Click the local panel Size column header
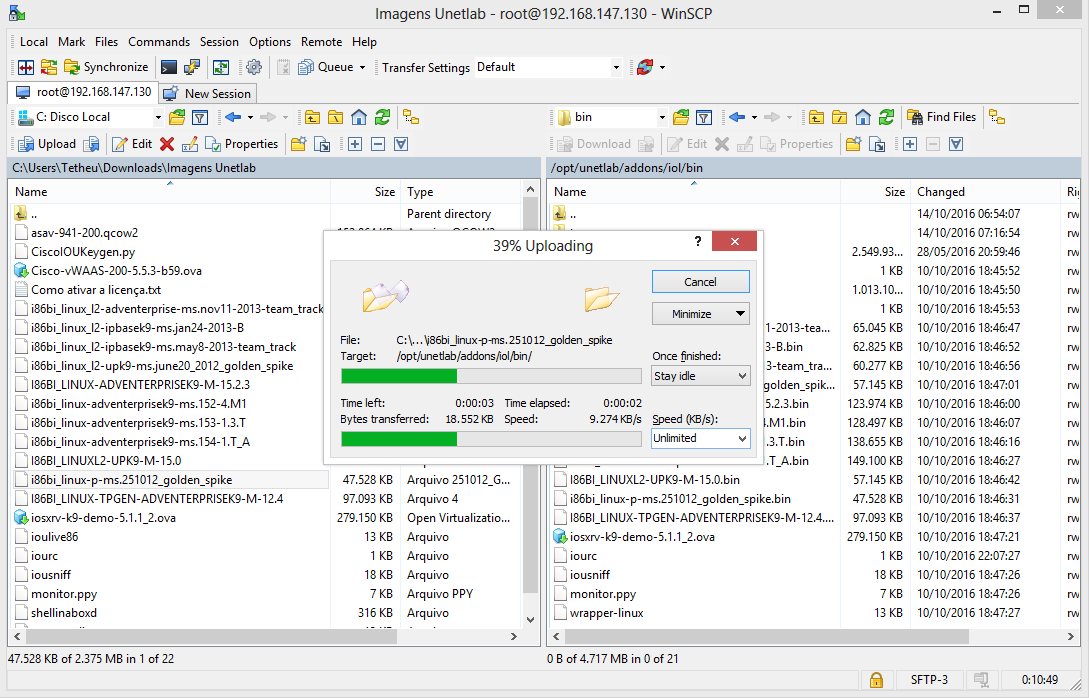This screenshot has height=698, width=1089. click(x=365, y=192)
